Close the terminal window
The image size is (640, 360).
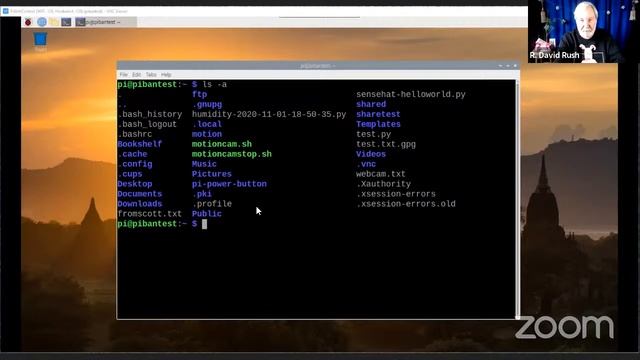click(515, 66)
